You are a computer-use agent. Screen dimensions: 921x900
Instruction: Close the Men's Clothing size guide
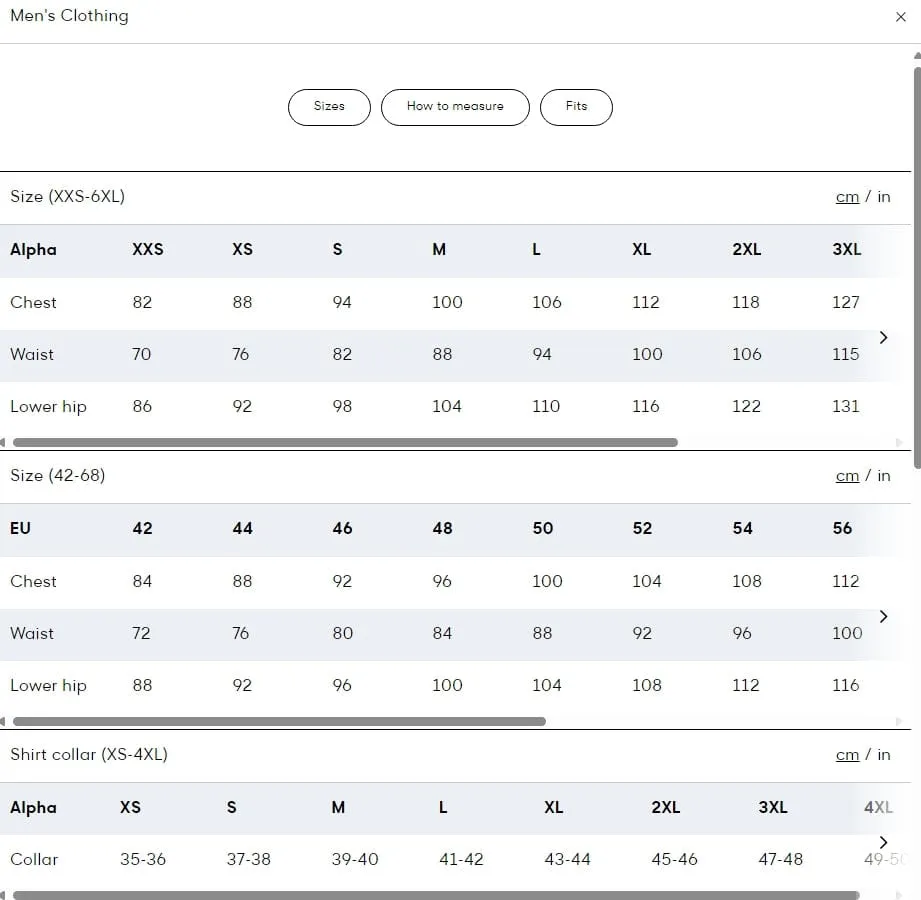[x=900, y=17]
